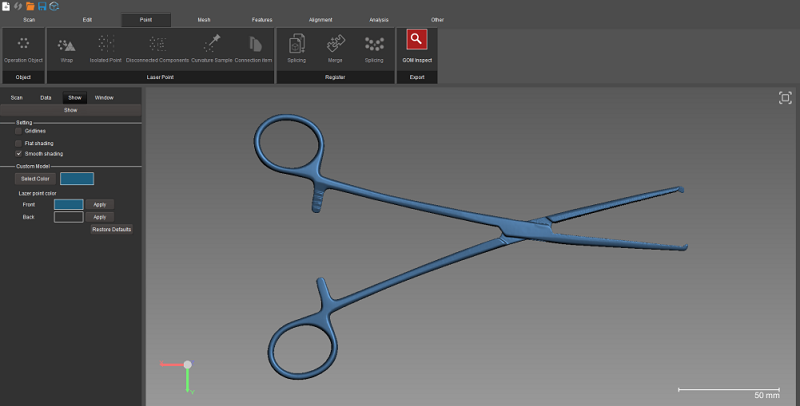Select the Merge puzzle-piece tool

tap(335, 49)
